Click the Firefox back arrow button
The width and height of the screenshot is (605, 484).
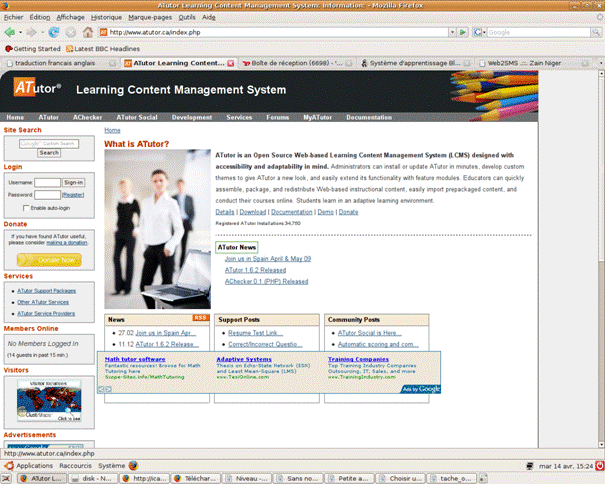point(10,32)
